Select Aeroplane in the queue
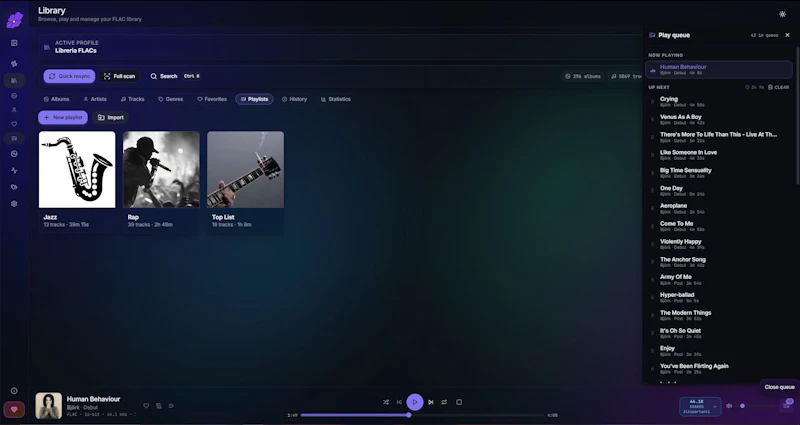The height and width of the screenshot is (425, 800). 718,208
